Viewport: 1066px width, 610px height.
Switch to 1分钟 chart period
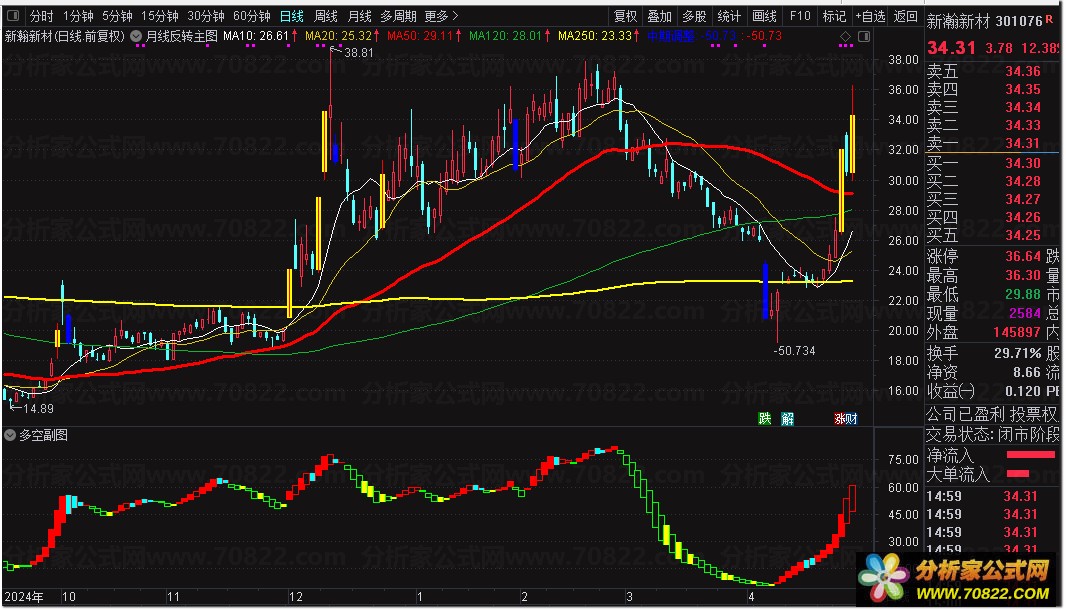pos(78,16)
